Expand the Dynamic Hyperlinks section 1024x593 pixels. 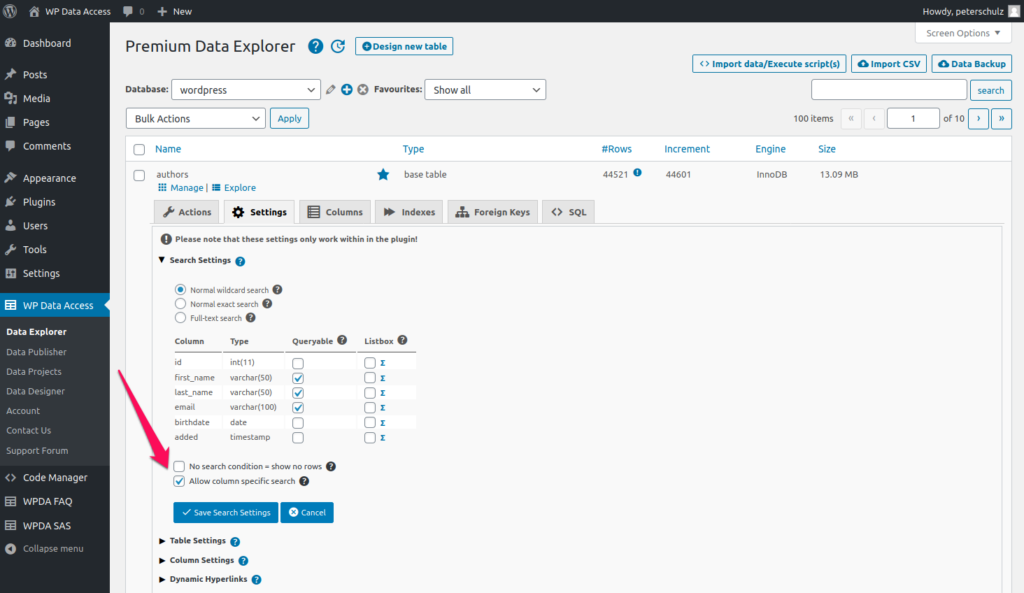(162, 579)
